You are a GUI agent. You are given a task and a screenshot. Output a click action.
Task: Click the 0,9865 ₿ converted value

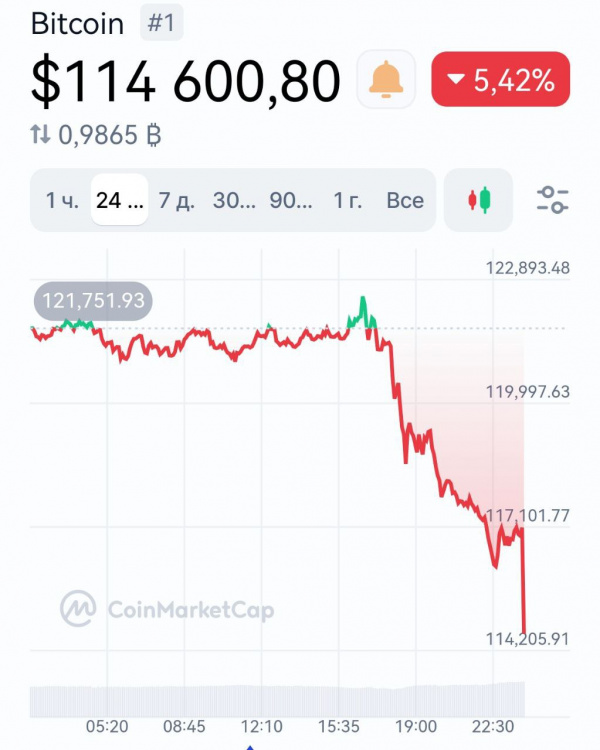tap(110, 136)
